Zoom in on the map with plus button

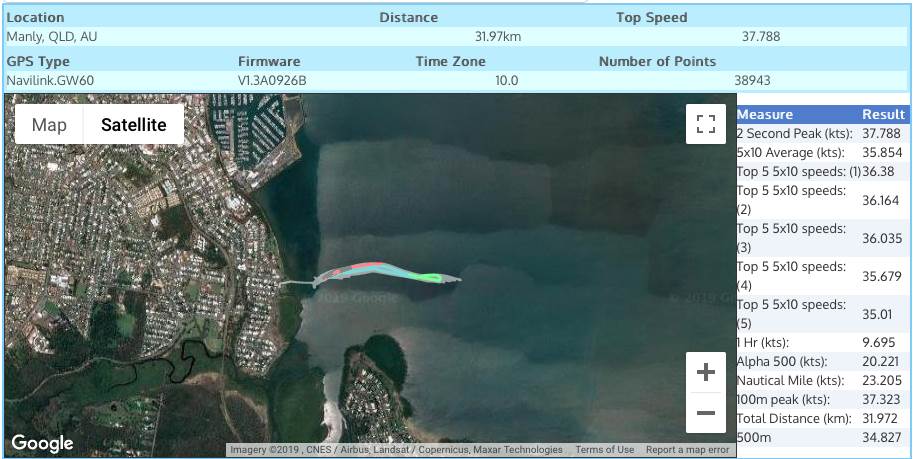coord(706,372)
